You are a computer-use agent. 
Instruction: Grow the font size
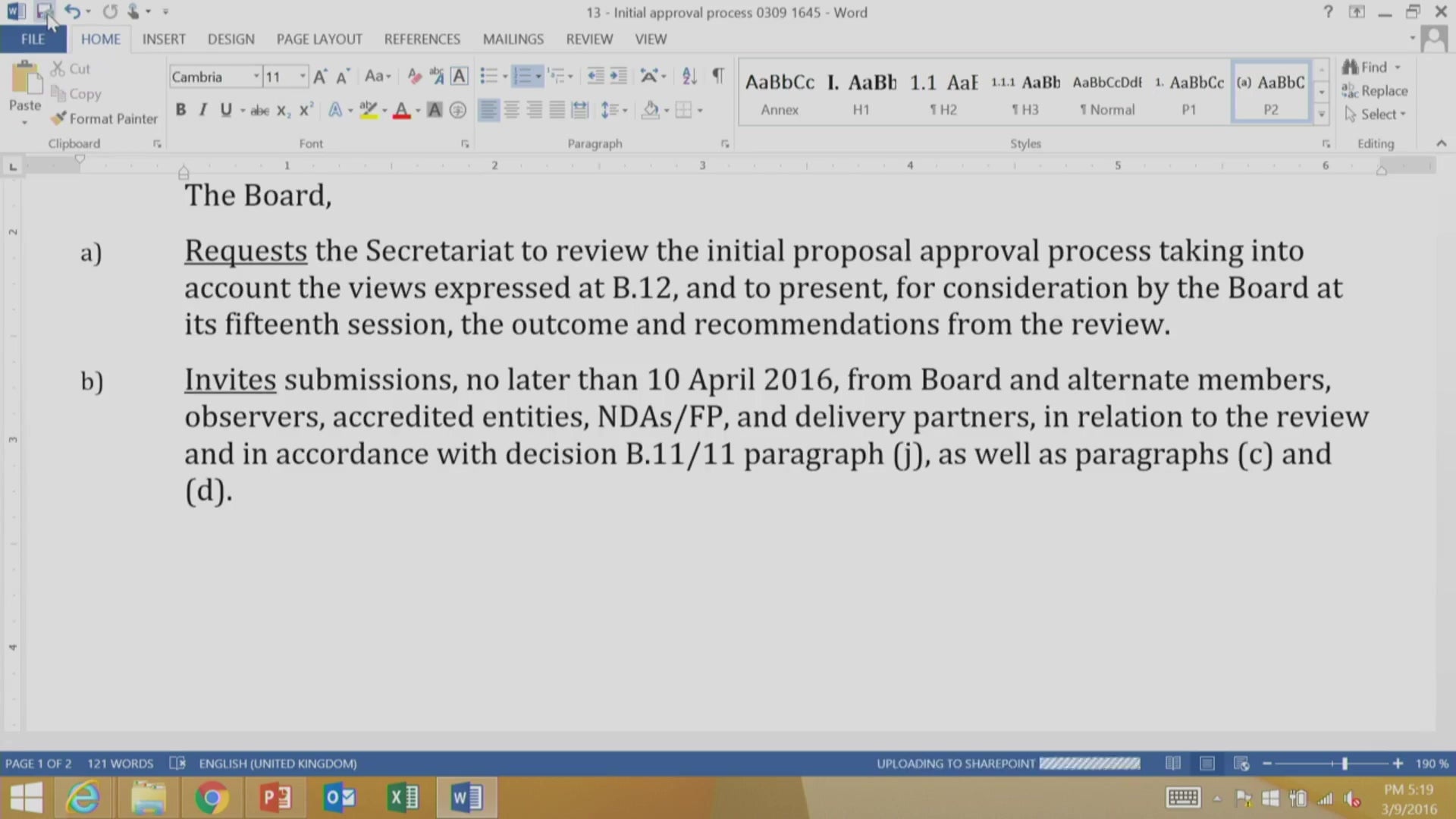(x=320, y=76)
